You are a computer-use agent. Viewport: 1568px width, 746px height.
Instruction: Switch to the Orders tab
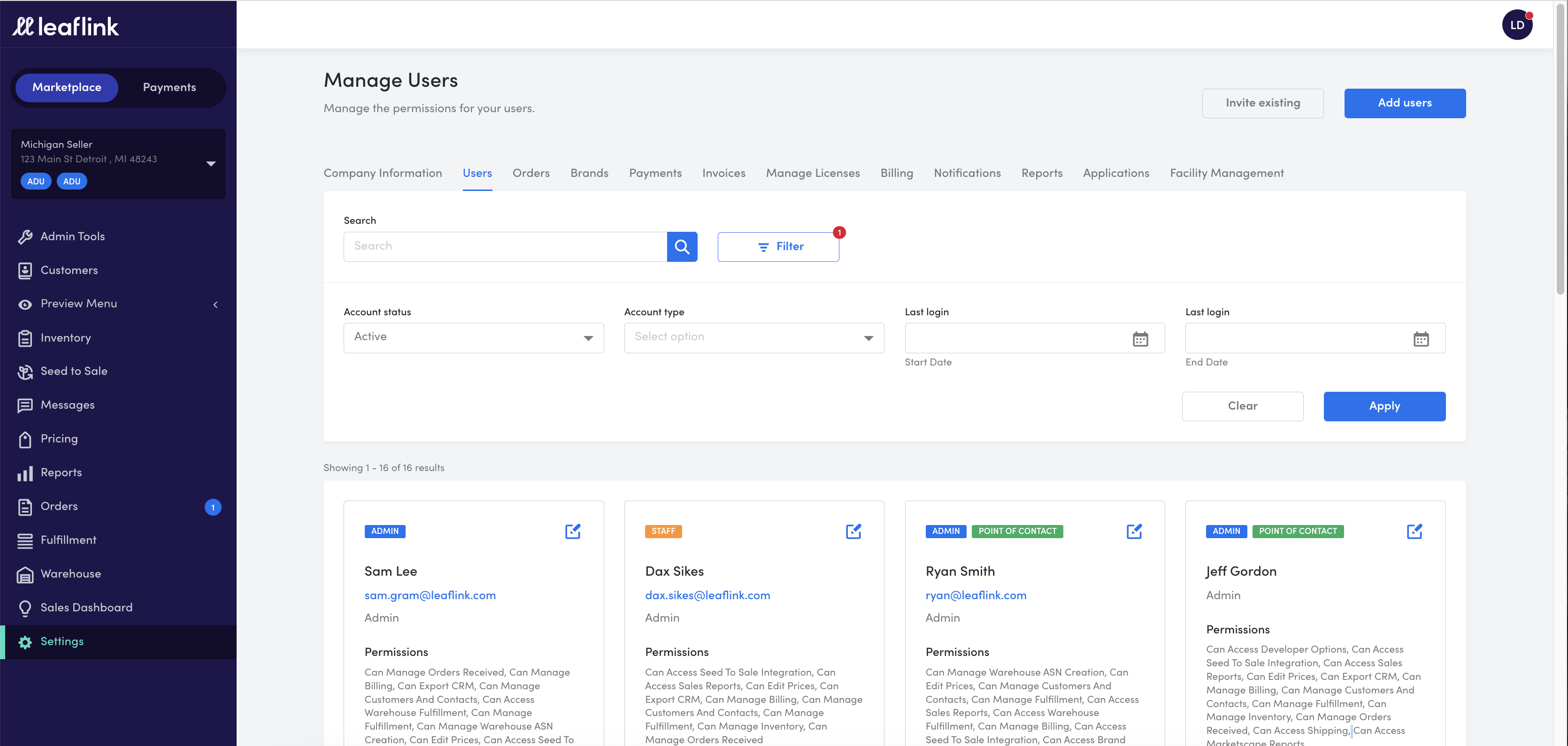(x=531, y=174)
